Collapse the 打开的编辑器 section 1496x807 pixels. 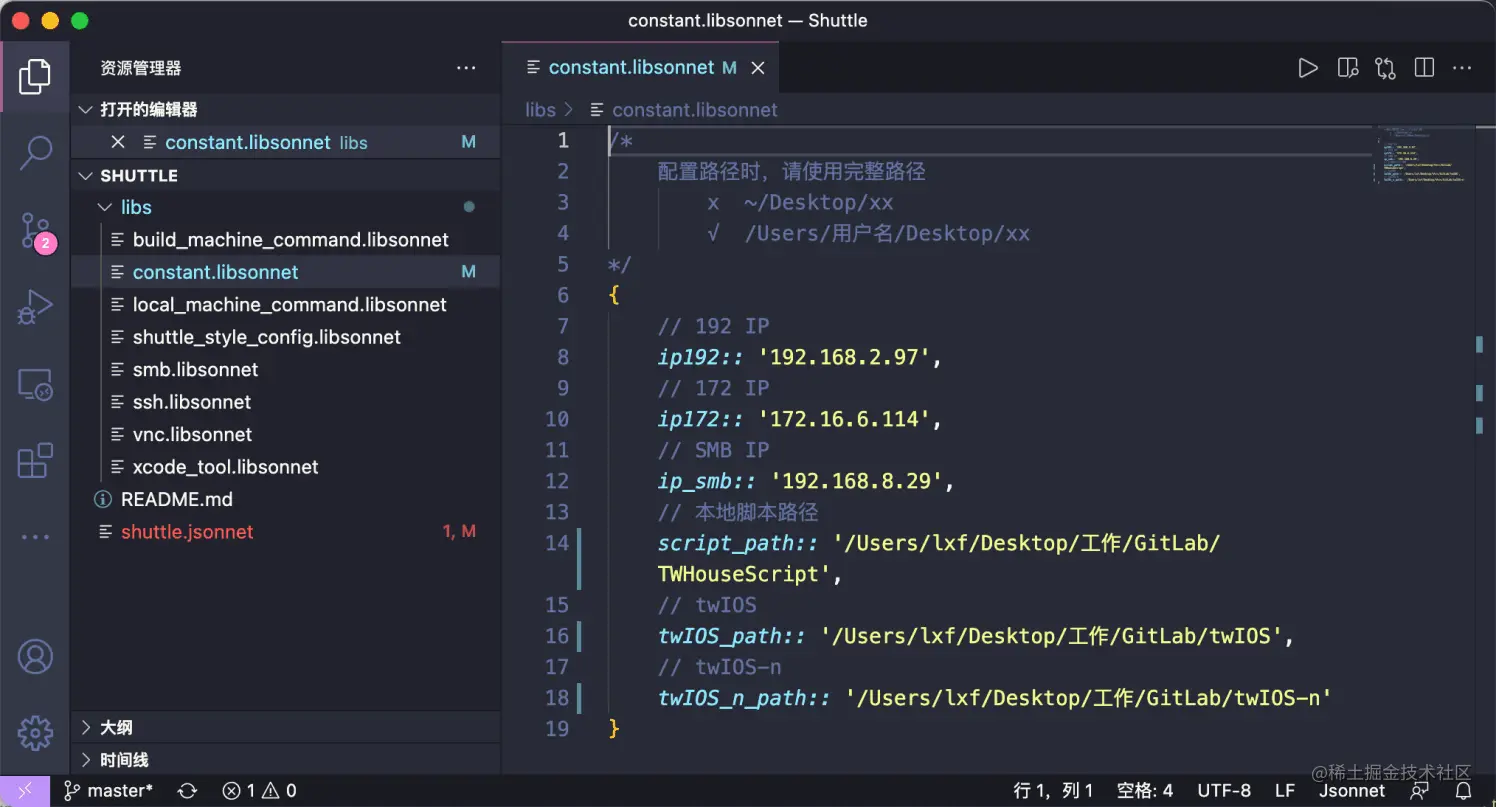[286, 110]
